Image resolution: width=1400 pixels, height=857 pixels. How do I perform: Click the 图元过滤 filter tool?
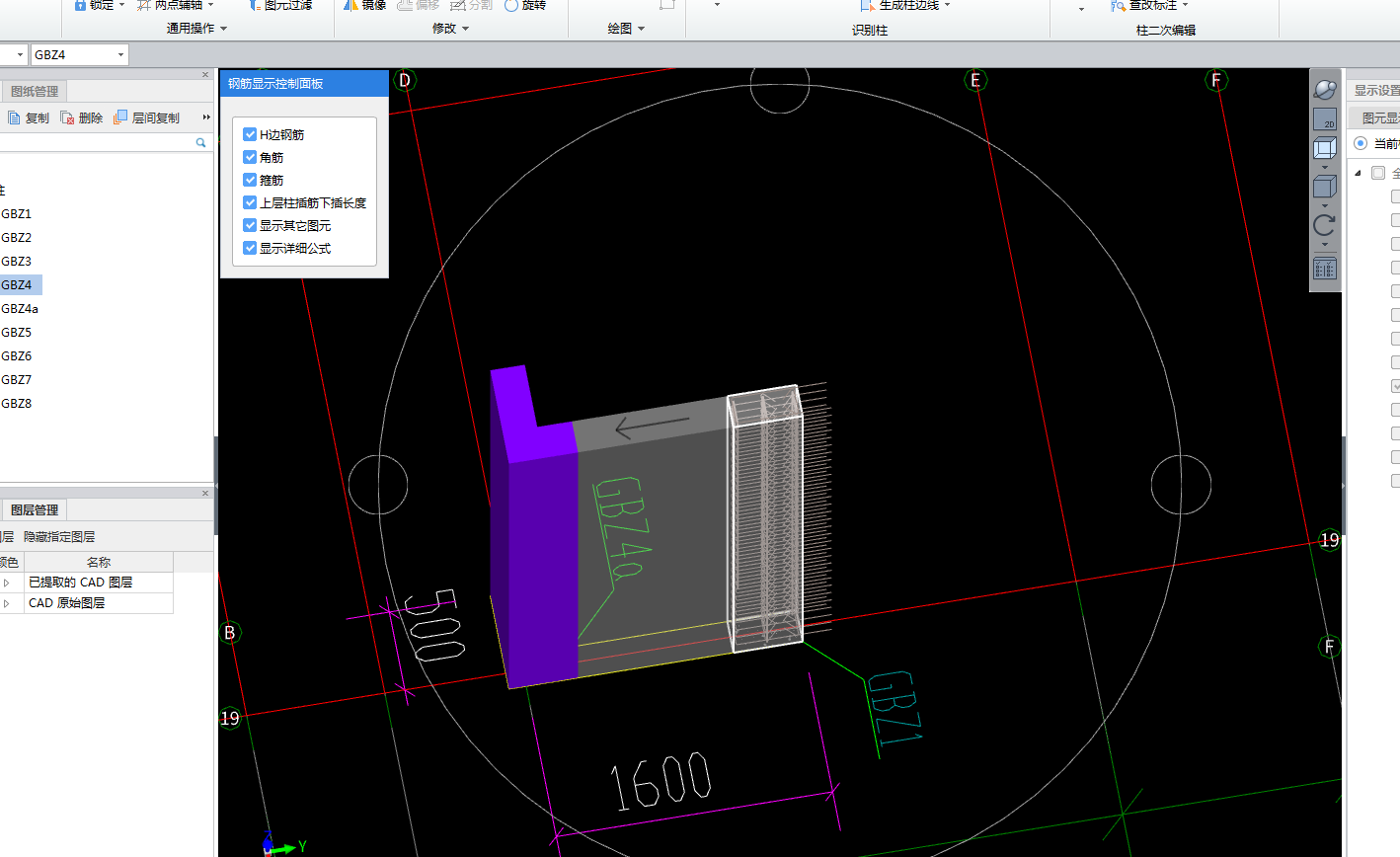pyautogui.click(x=280, y=5)
